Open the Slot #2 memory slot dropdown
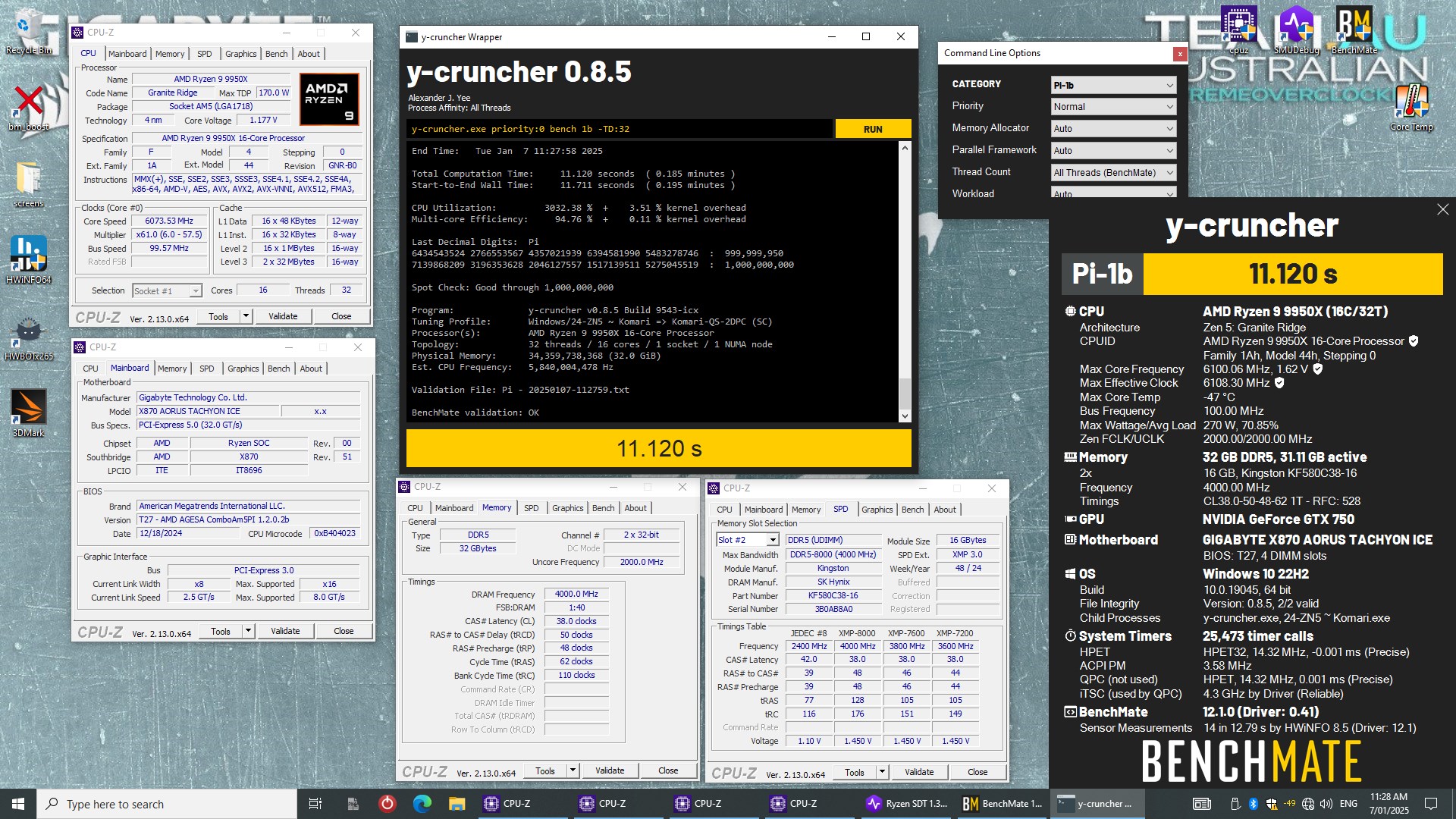The height and width of the screenshot is (819, 1456). (x=747, y=540)
